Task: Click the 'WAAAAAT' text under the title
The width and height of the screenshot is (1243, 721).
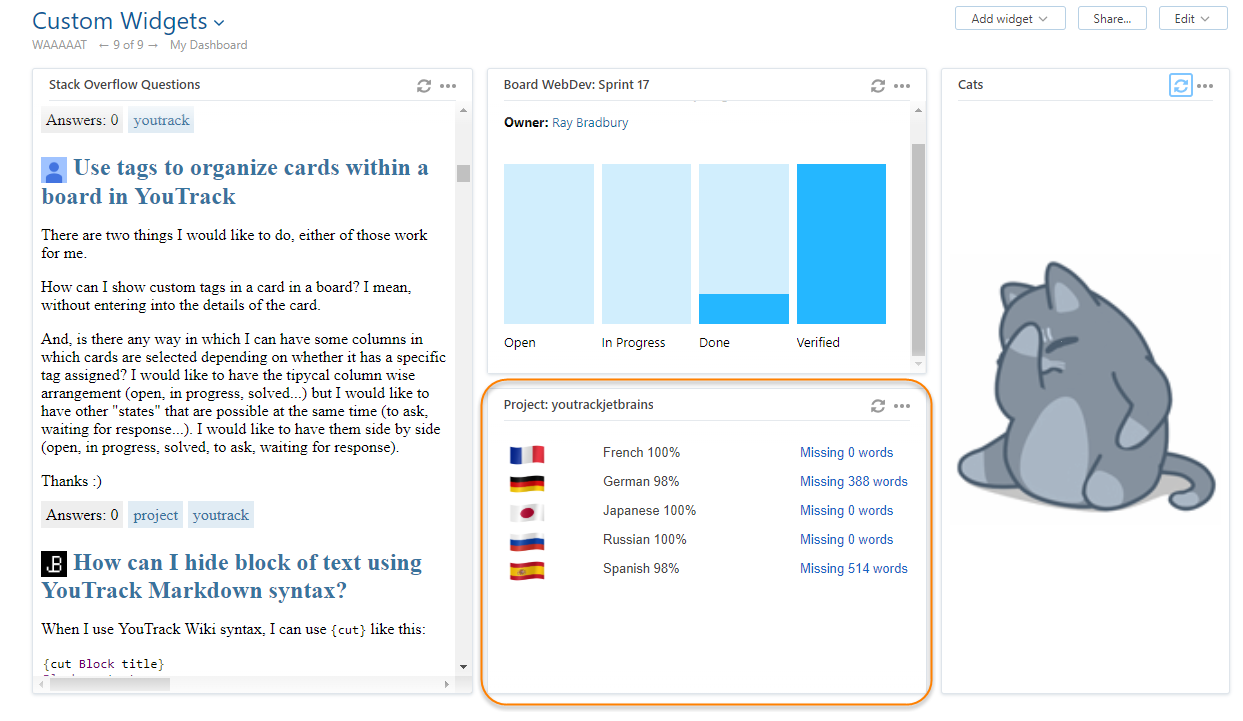Action: (59, 45)
